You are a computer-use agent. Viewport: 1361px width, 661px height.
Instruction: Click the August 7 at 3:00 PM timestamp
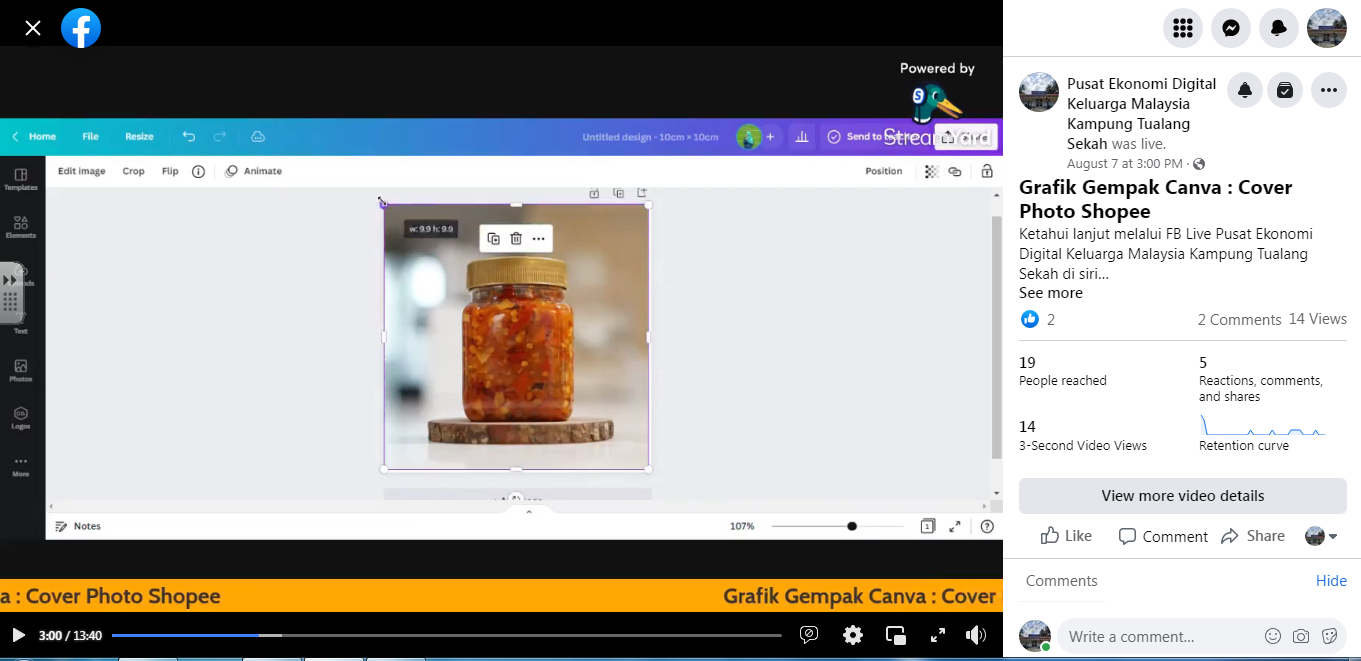(x=1126, y=164)
